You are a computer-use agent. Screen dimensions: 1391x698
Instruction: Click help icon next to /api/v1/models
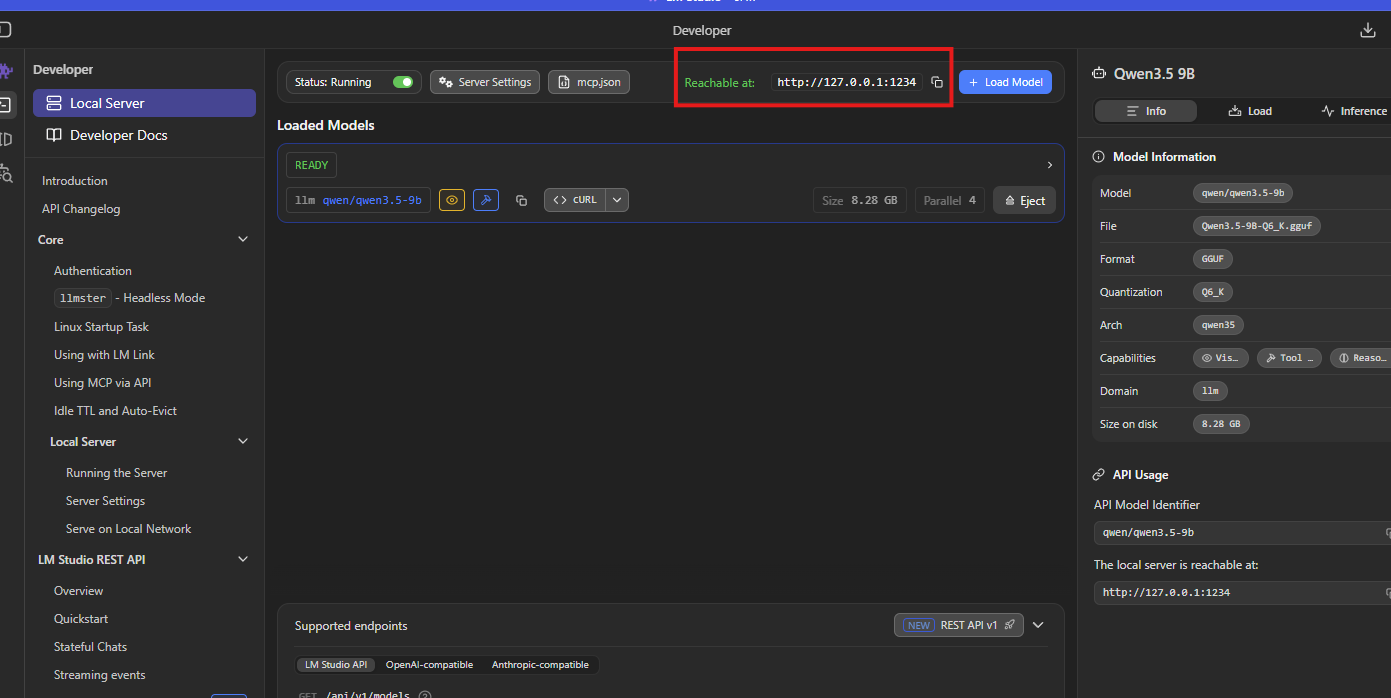(x=425, y=695)
